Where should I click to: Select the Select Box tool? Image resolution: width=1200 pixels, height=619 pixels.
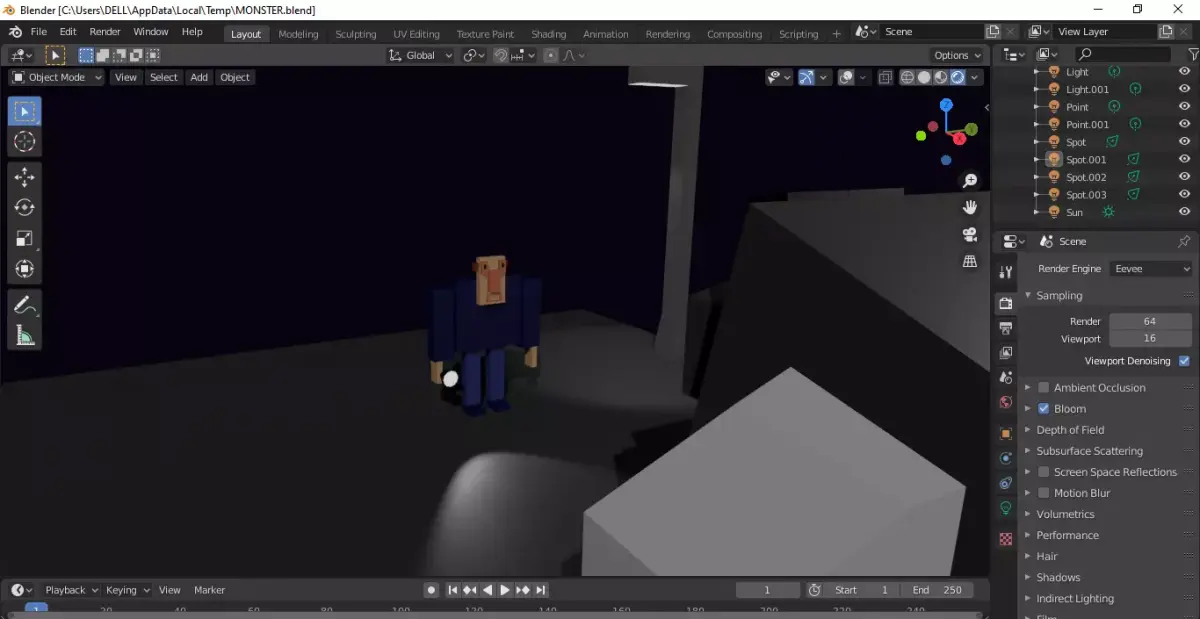[25, 111]
